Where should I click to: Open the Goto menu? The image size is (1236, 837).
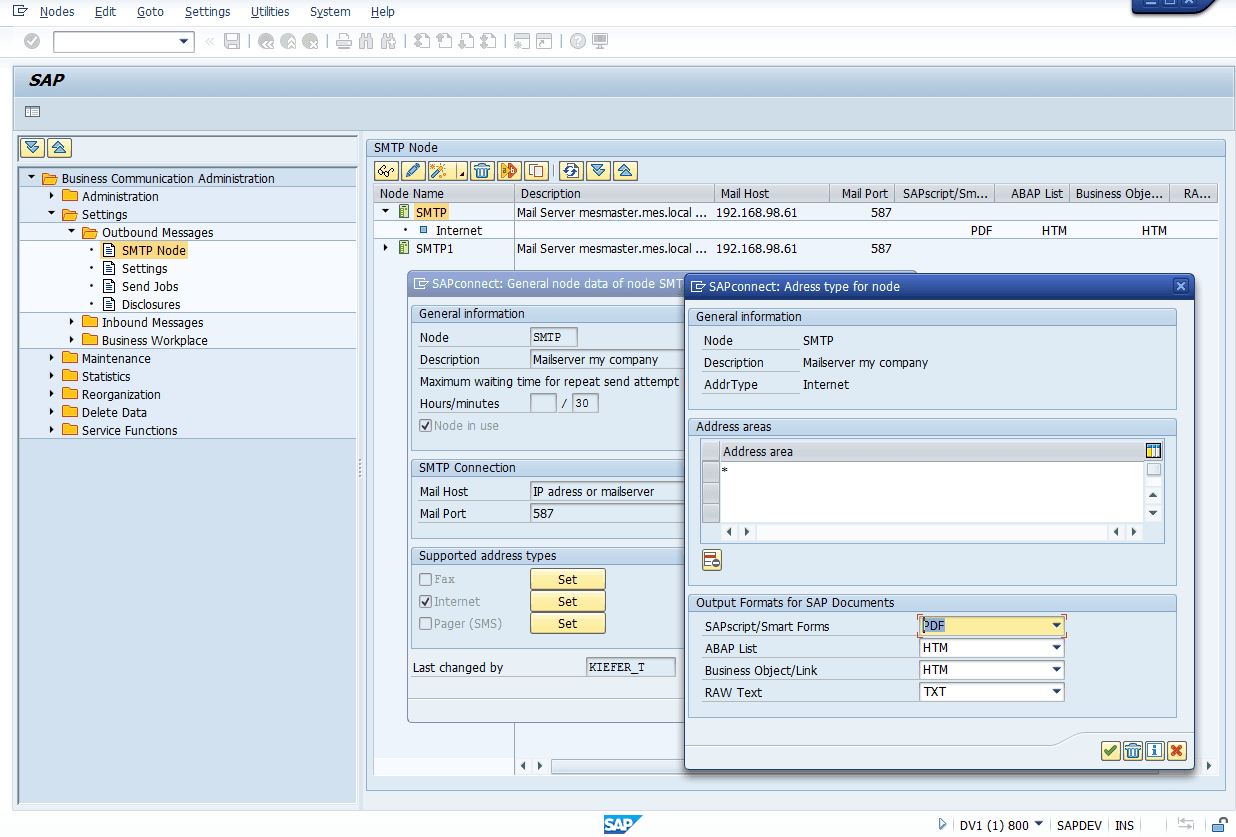pyautogui.click(x=150, y=12)
